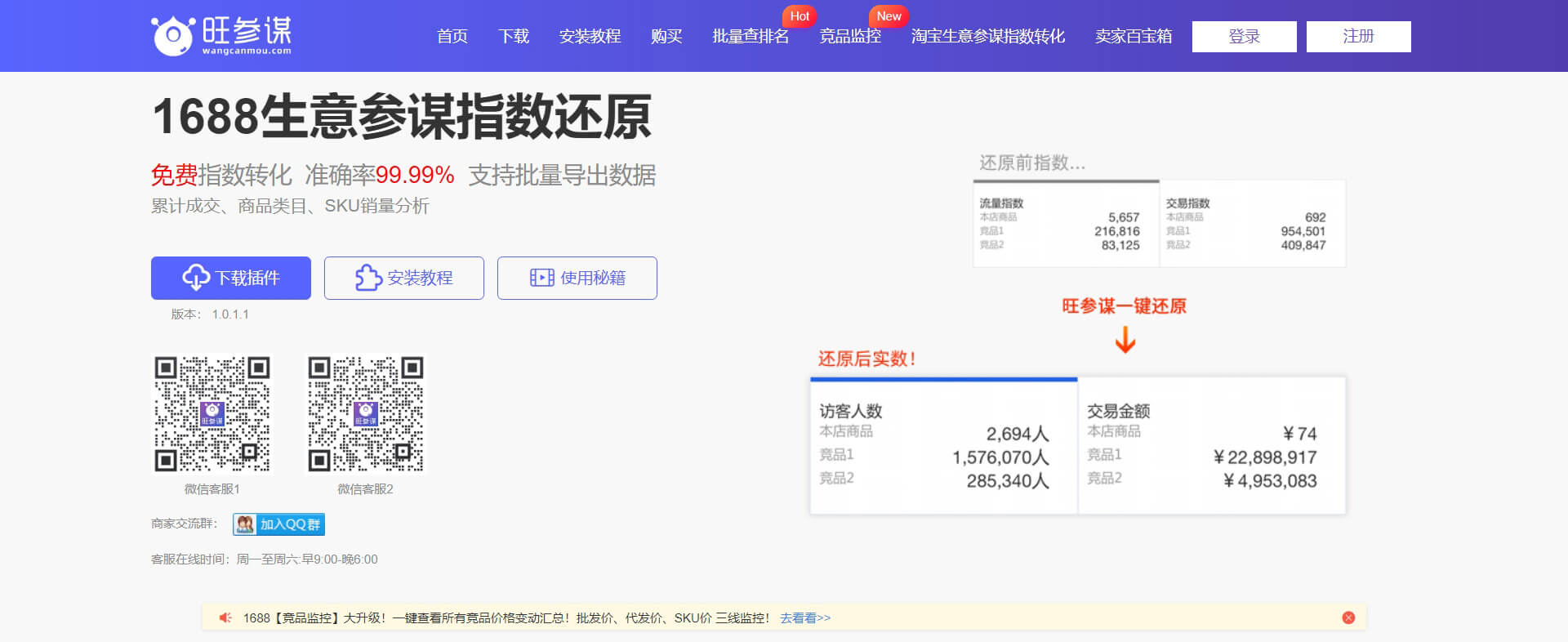The height and width of the screenshot is (642, 1568).
Task: Click the 1688生意参谋指数还原 heading
Action: pyautogui.click(x=402, y=116)
